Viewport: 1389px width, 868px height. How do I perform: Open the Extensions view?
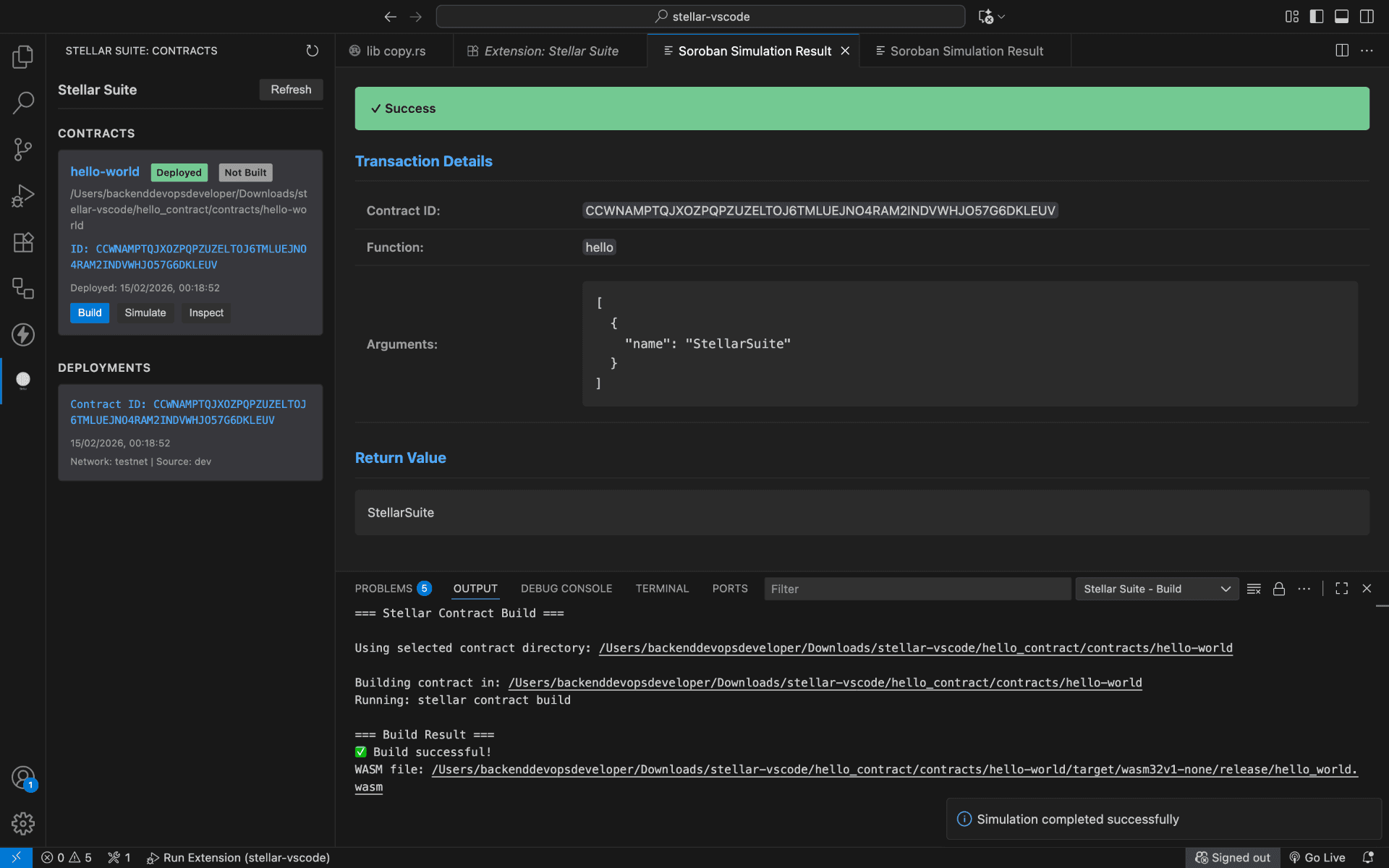click(22, 242)
